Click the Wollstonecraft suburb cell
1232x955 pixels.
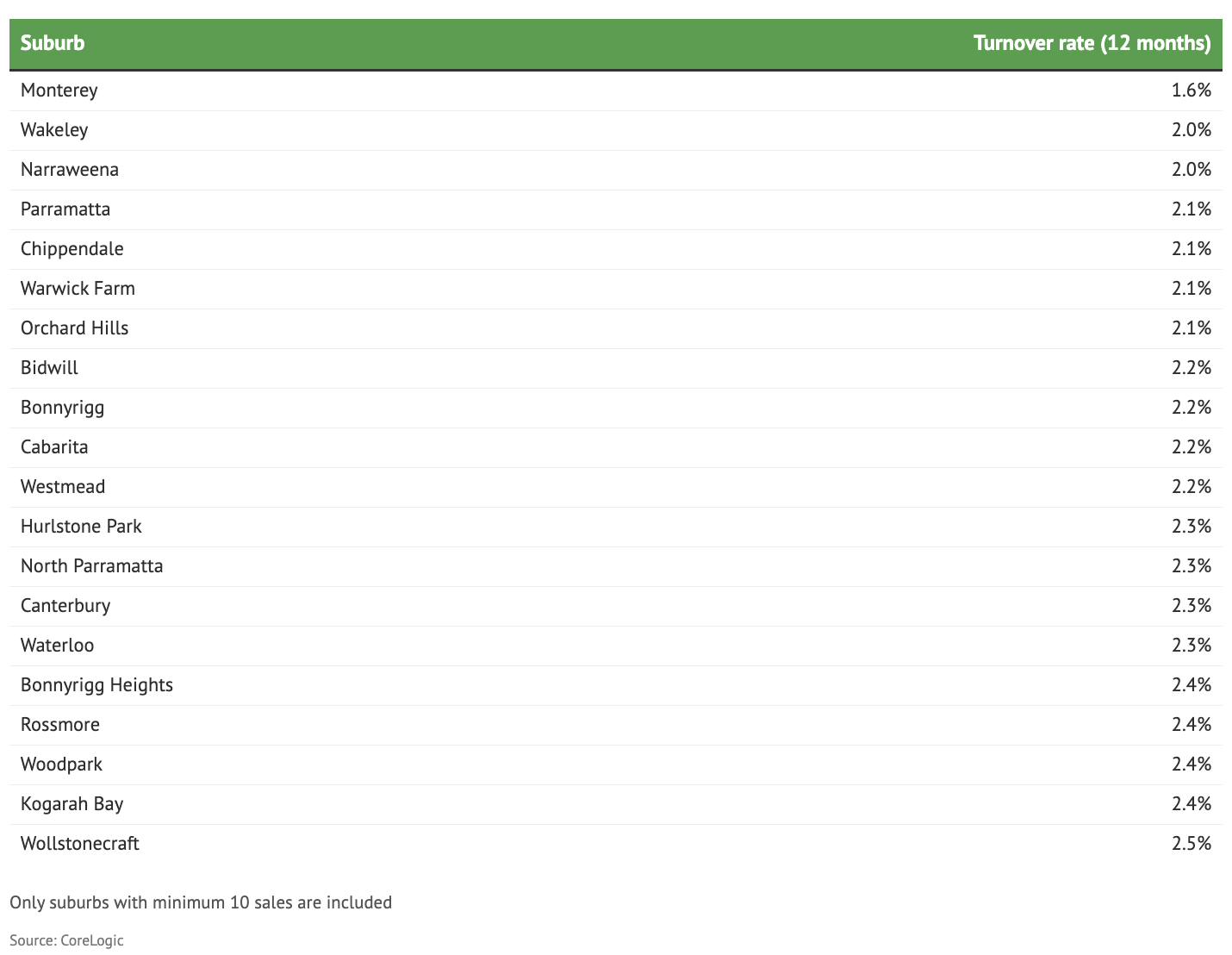pyautogui.click(x=80, y=844)
